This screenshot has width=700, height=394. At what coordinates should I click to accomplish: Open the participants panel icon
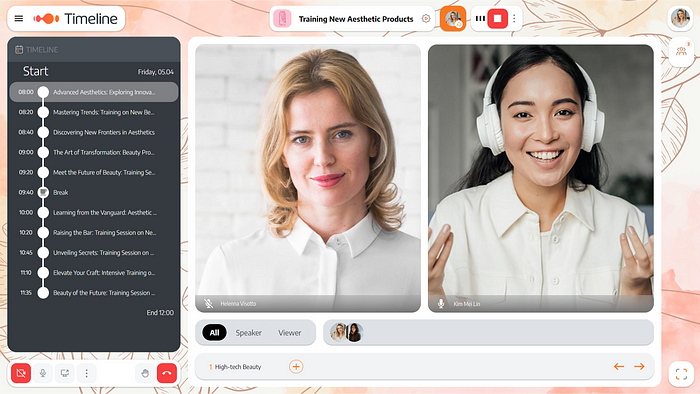click(x=681, y=51)
